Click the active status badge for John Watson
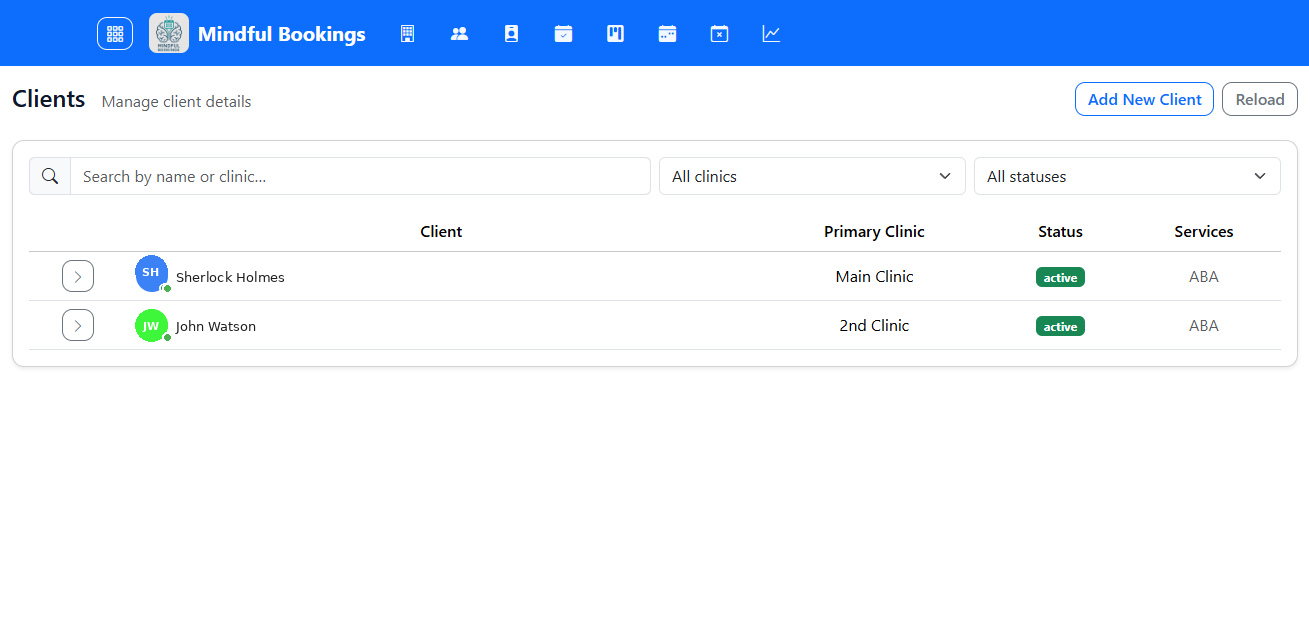Viewport: 1309px width, 628px height. click(x=1060, y=325)
